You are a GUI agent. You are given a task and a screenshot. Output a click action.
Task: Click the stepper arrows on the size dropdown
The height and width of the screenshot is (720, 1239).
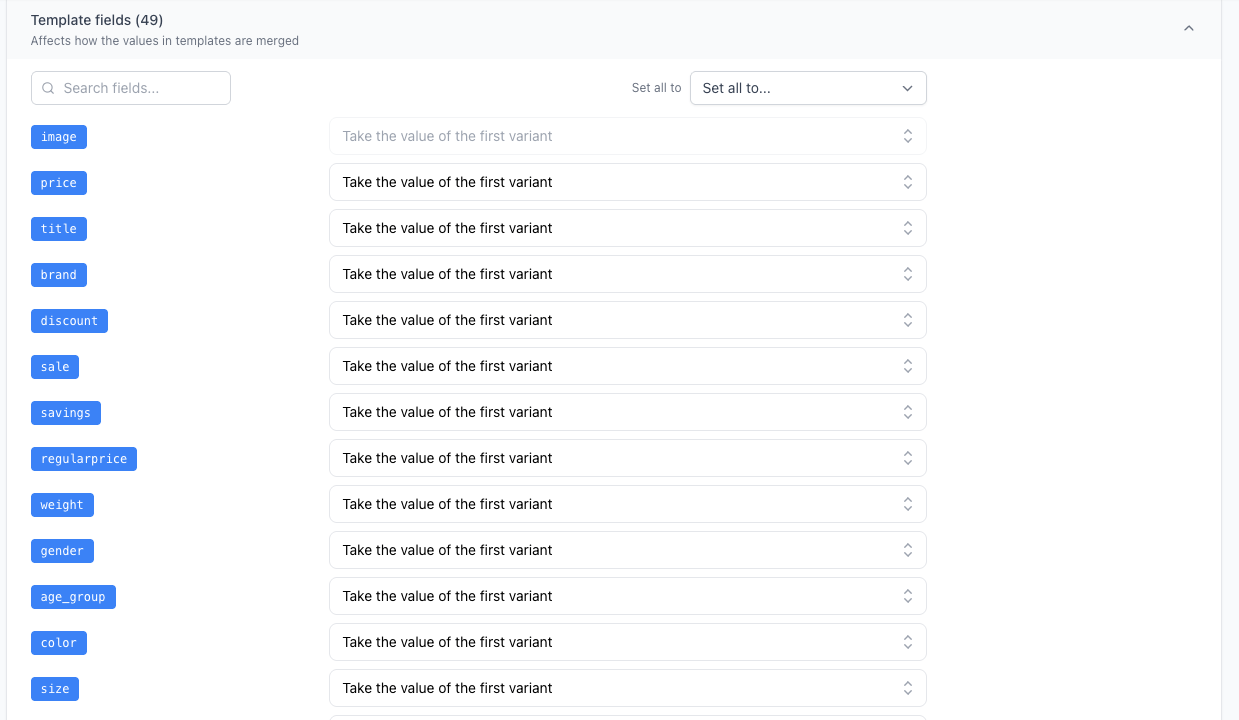pos(907,688)
